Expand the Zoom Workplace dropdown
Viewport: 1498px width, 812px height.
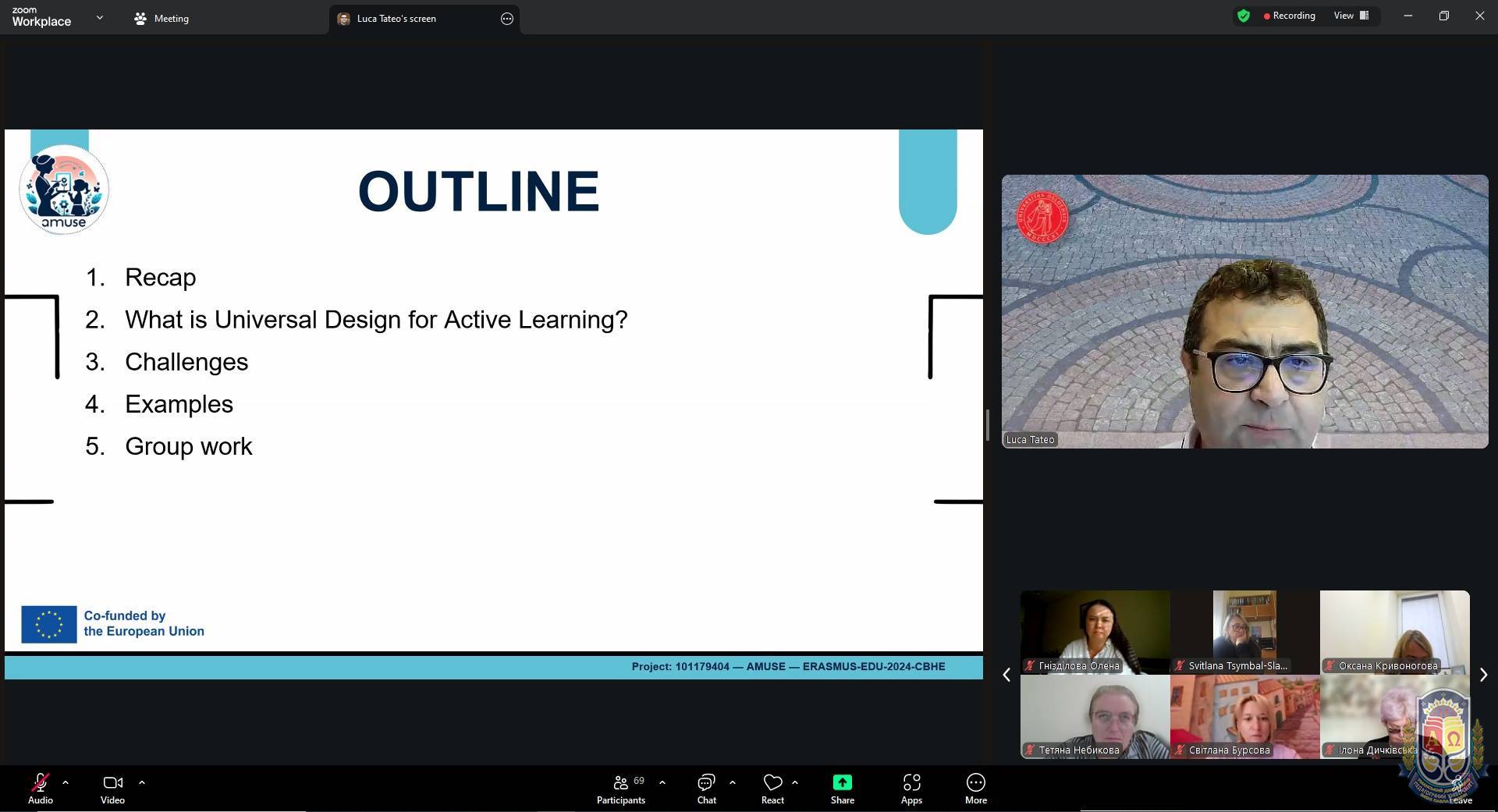coord(99,17)
